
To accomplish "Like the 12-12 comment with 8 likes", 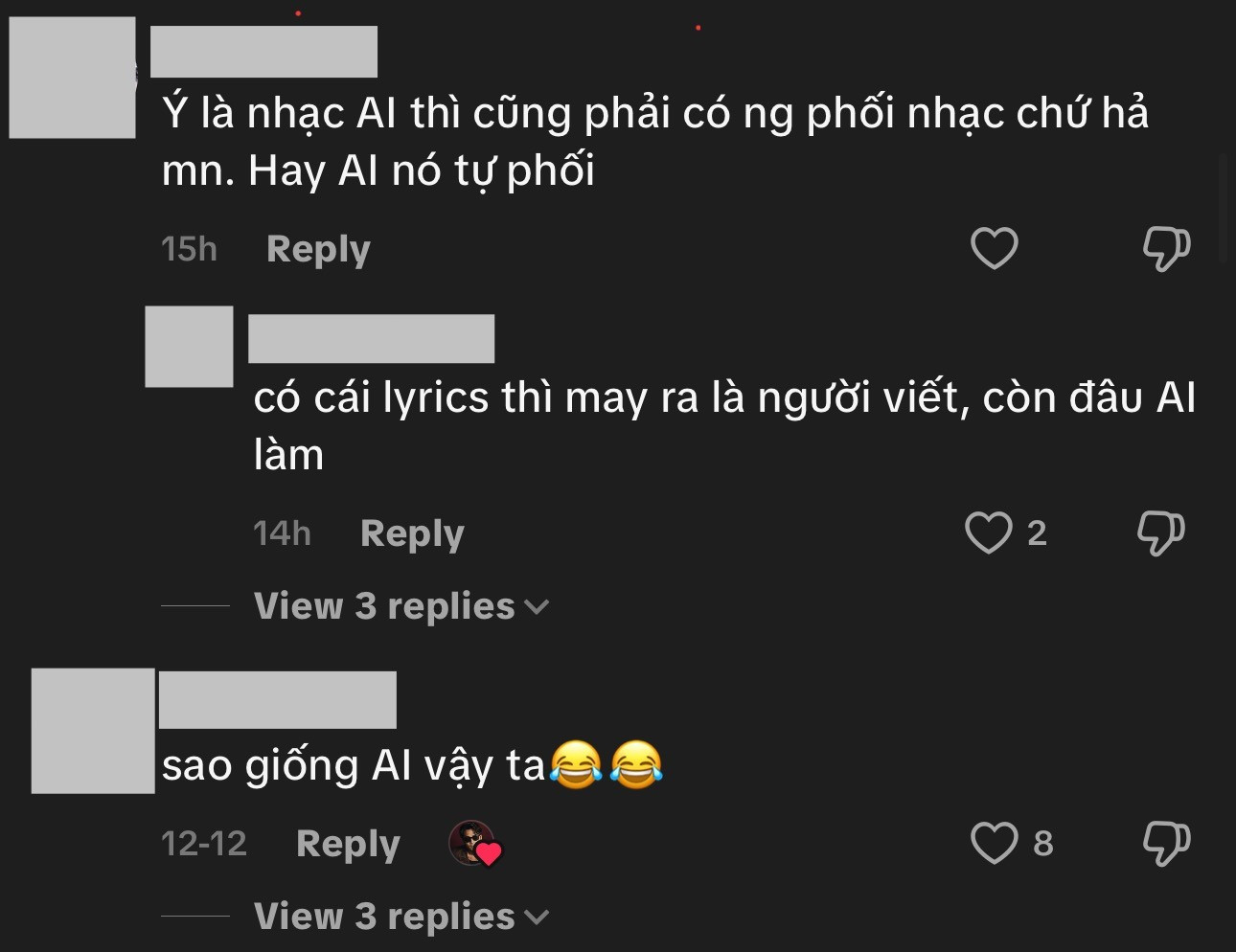I will pos(994,843).
